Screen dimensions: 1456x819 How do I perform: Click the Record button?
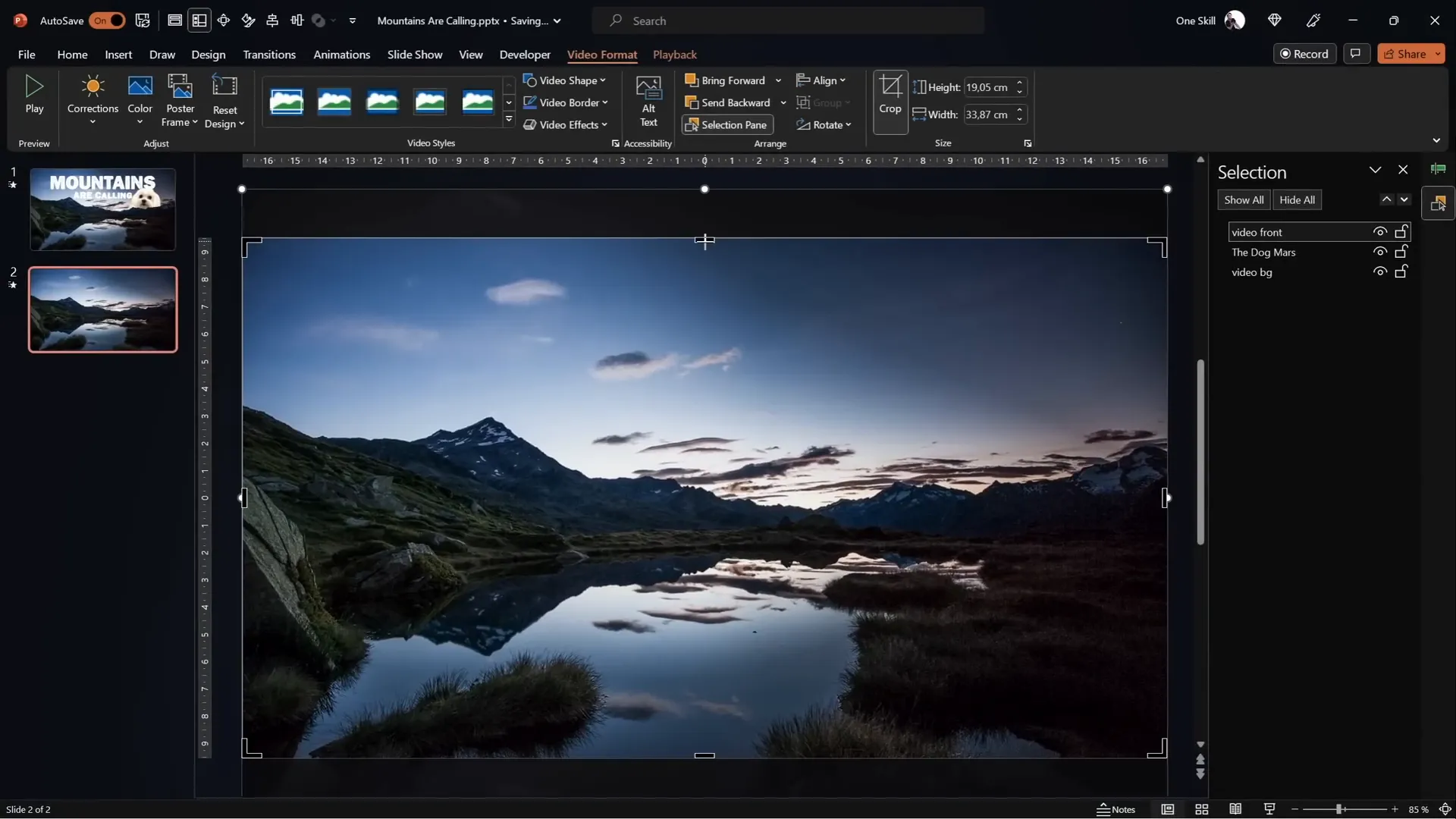click(x=1304, y=54)
